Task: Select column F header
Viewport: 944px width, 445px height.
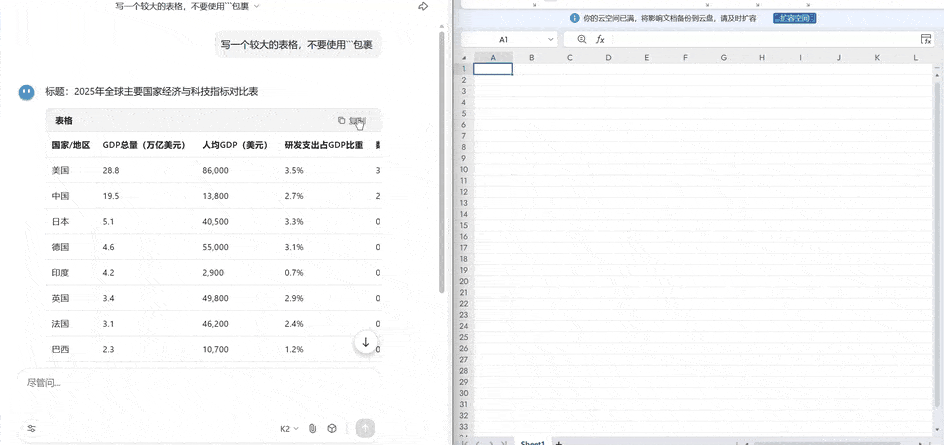Action: (685, 58)
